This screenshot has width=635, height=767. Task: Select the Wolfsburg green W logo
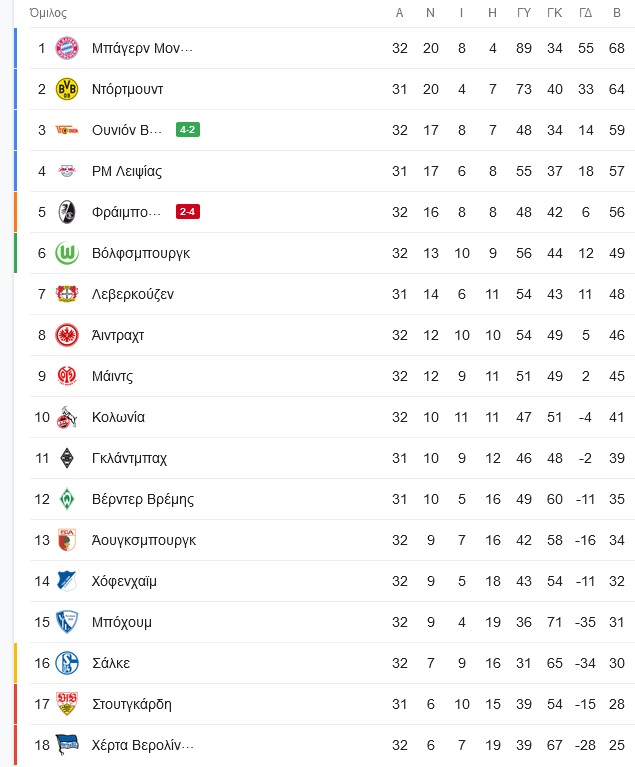(x=67, y=253)
